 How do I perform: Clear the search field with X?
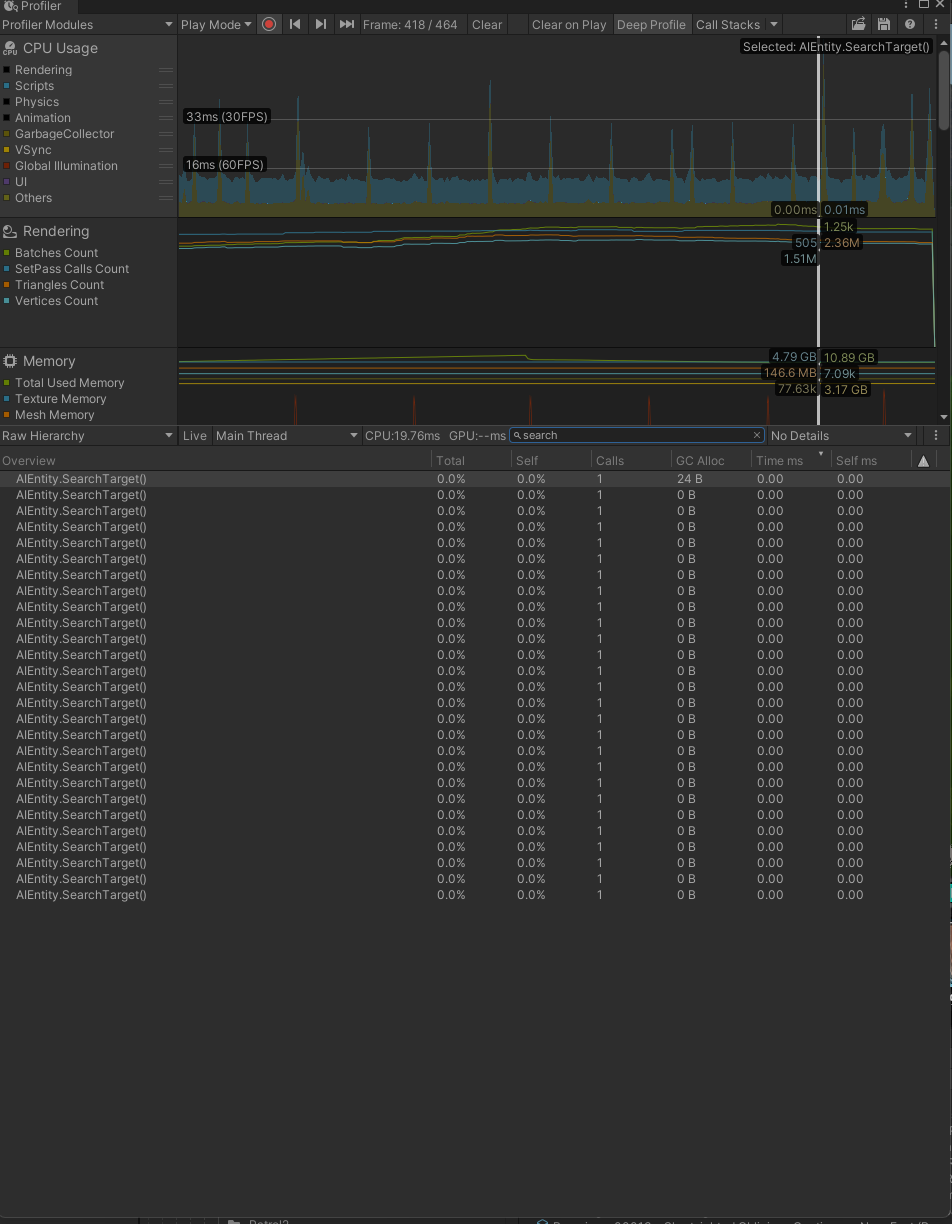[x=756, y=435]
